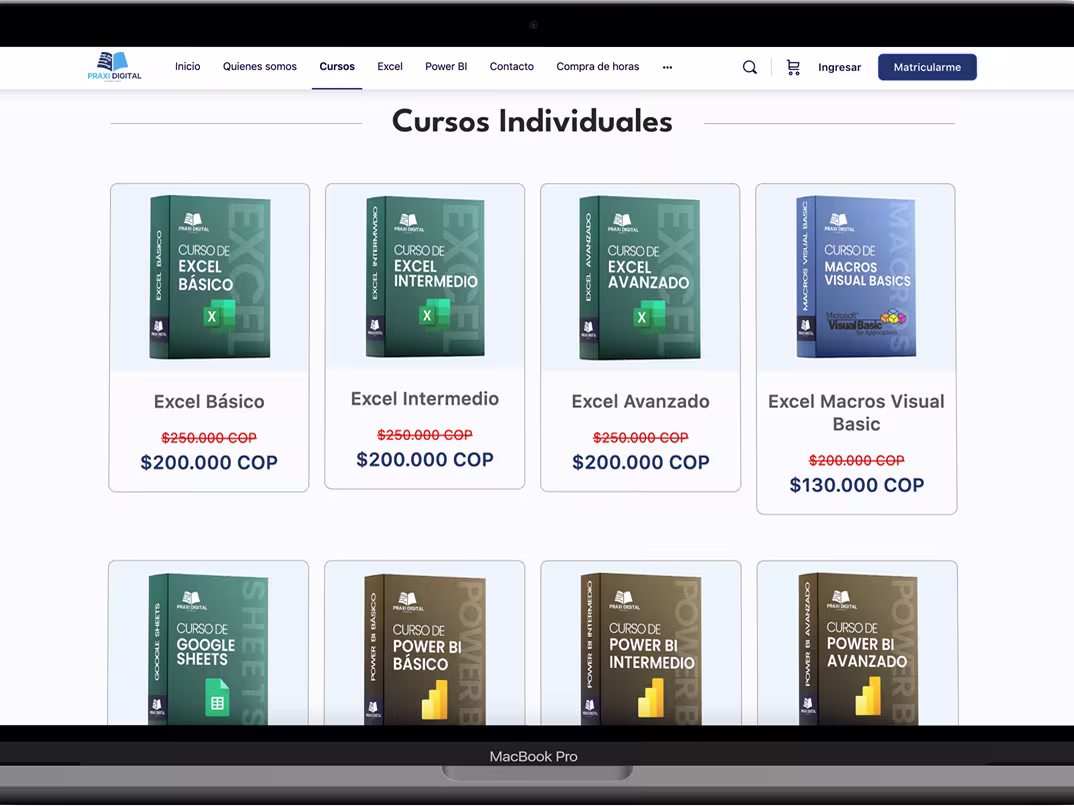
Task: Click the Excel Básico course title
Action: pyautogui.click(x=209, y=401)
